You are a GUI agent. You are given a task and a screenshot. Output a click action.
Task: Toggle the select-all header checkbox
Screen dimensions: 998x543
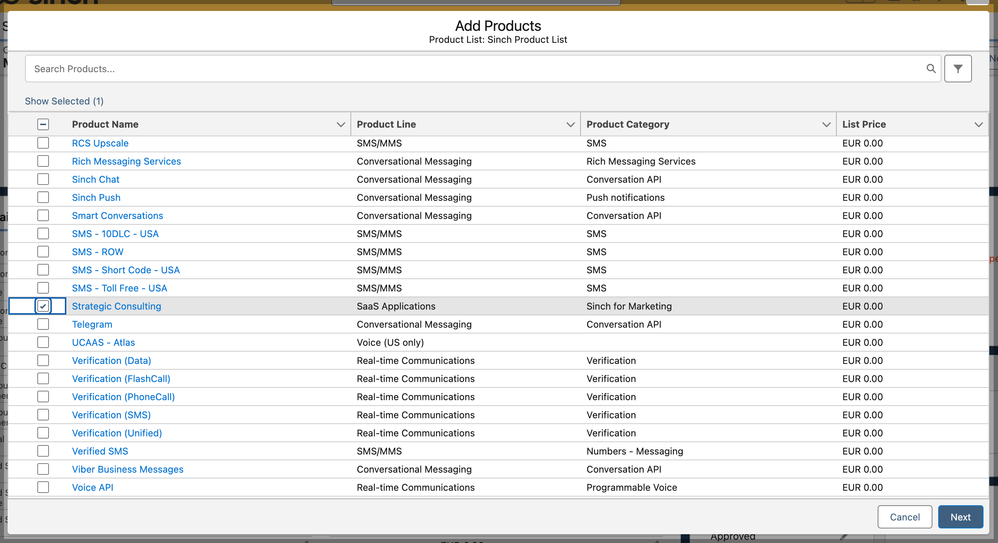[x=43, y=124]
